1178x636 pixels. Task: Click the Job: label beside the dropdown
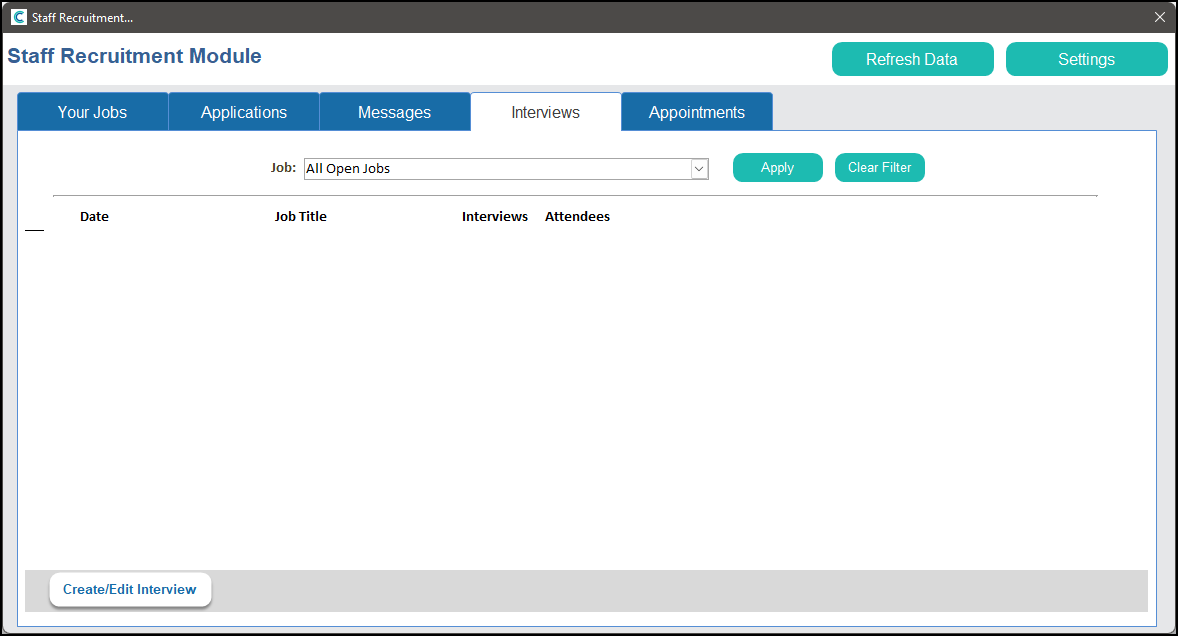283,168
